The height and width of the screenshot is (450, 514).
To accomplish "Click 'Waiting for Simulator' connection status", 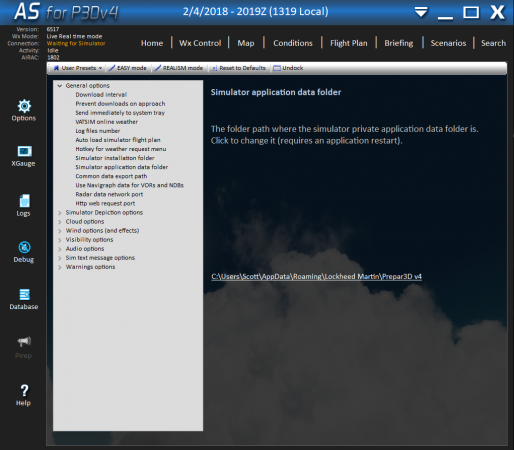I will [76, 43].
